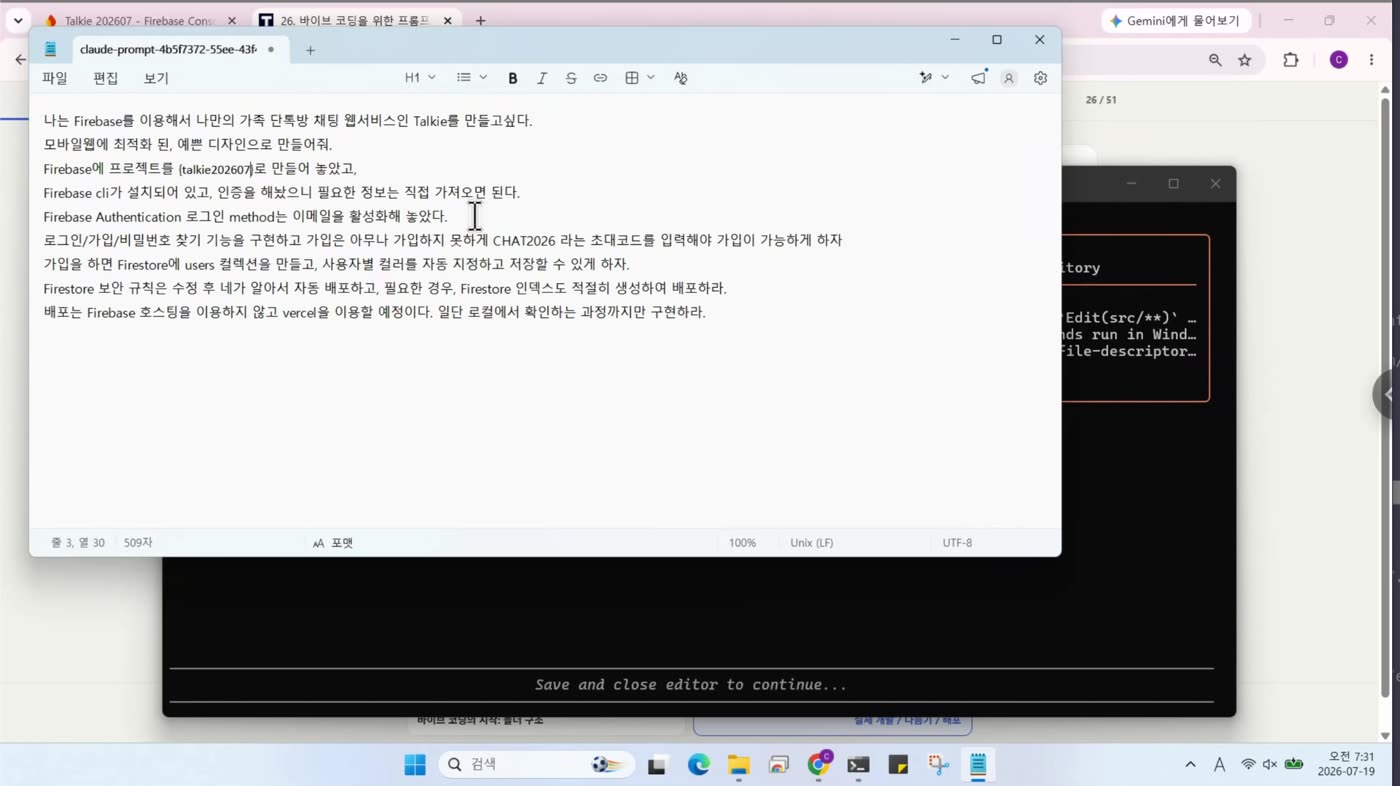Viewport: 1400px width, 786px height.
Task: Show hidden system tray icons
Action: pyautogui.click(x=1190, y=765)
